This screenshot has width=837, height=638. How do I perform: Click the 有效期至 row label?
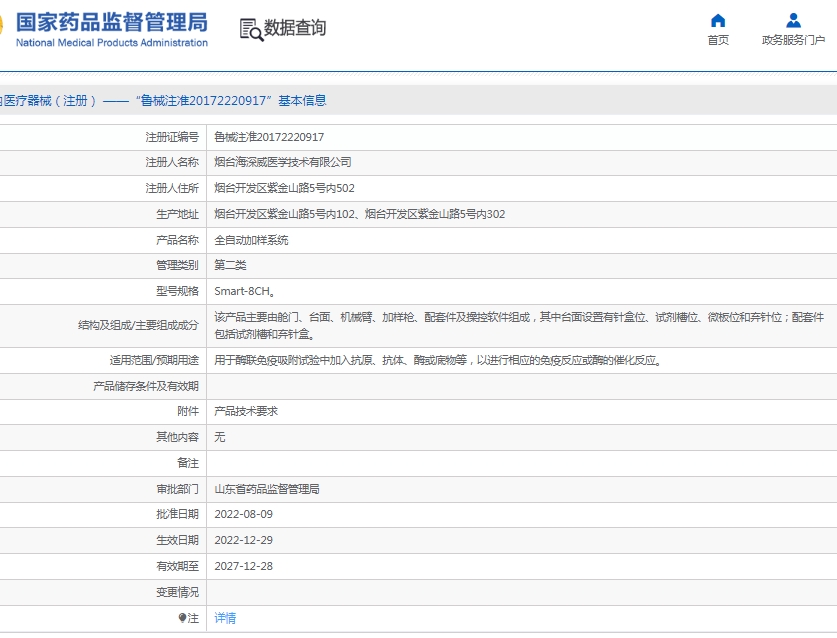click(x=177, y=566)
